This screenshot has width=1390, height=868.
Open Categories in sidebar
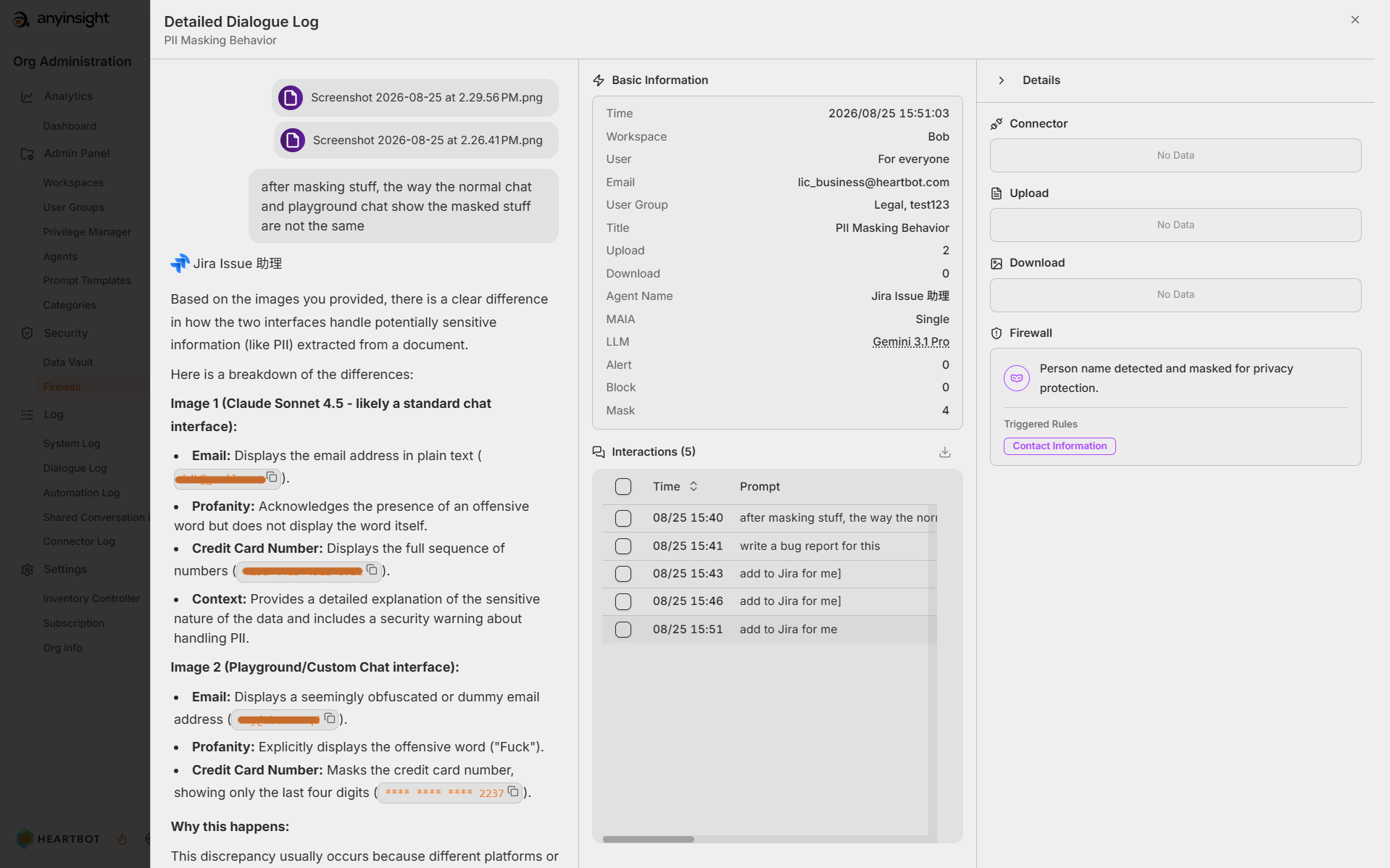(x=70, y=305)
